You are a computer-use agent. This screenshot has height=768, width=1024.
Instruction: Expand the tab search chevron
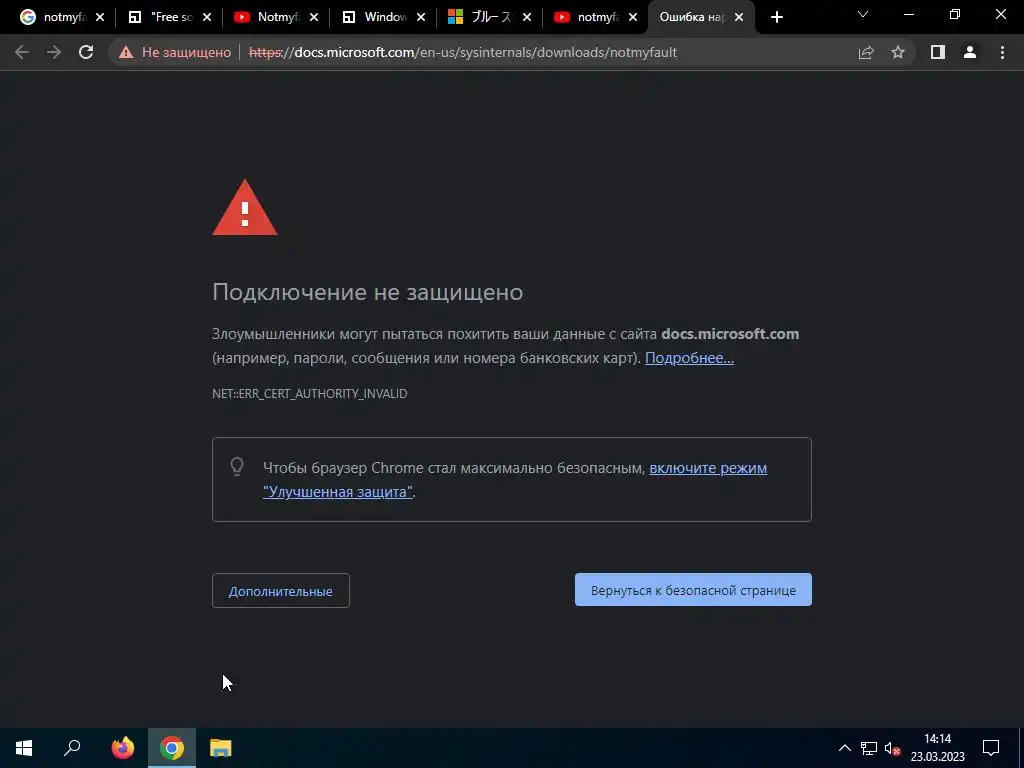(863, 14)
